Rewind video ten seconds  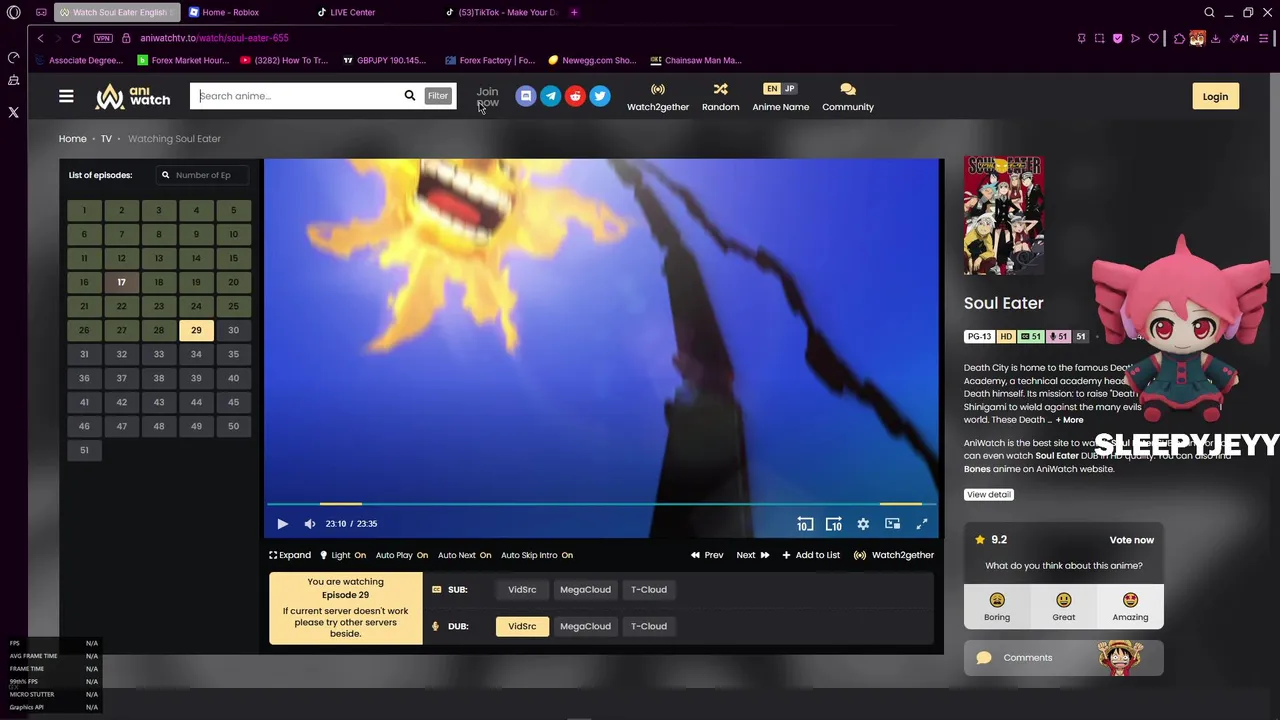click(805, 524)
